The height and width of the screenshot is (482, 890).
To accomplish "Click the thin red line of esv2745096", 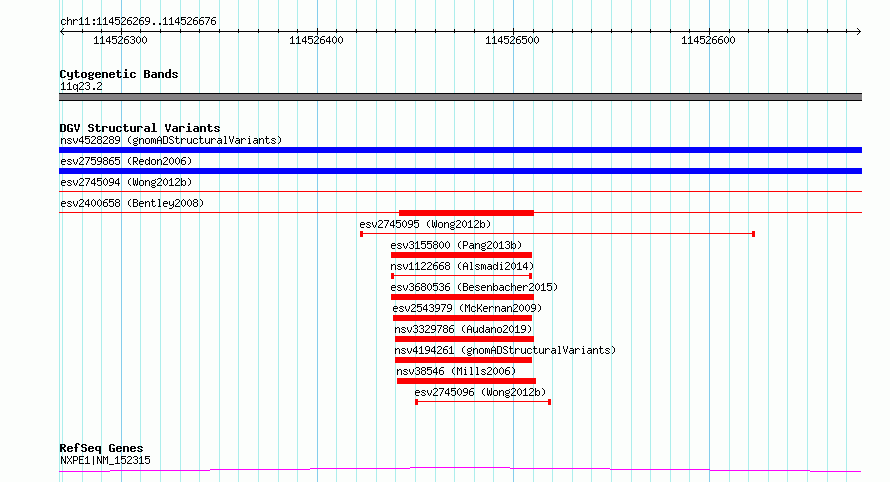I will [483, 402].
